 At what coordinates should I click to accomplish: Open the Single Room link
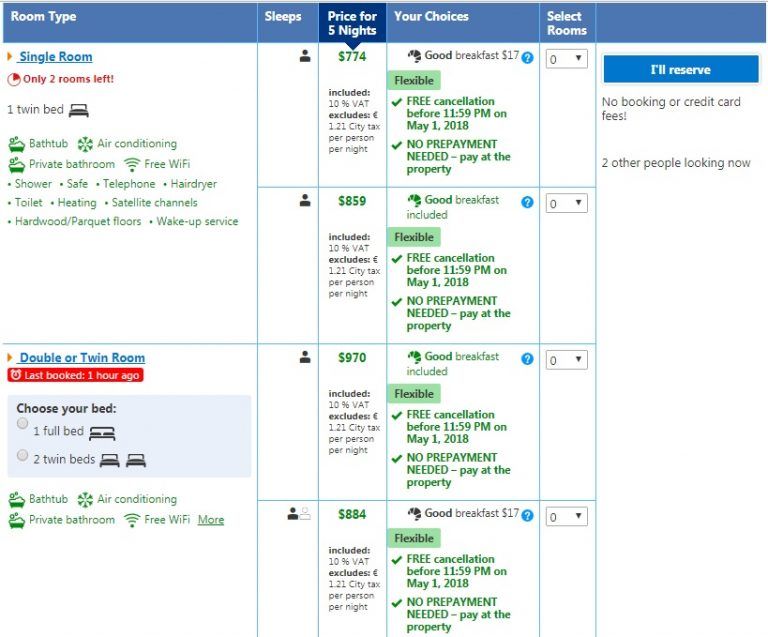55,57
